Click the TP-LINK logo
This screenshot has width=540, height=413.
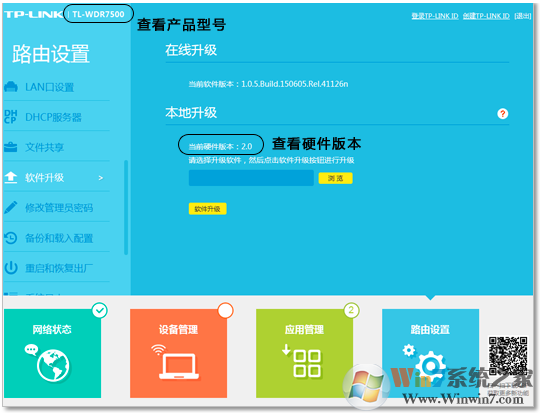33,14
